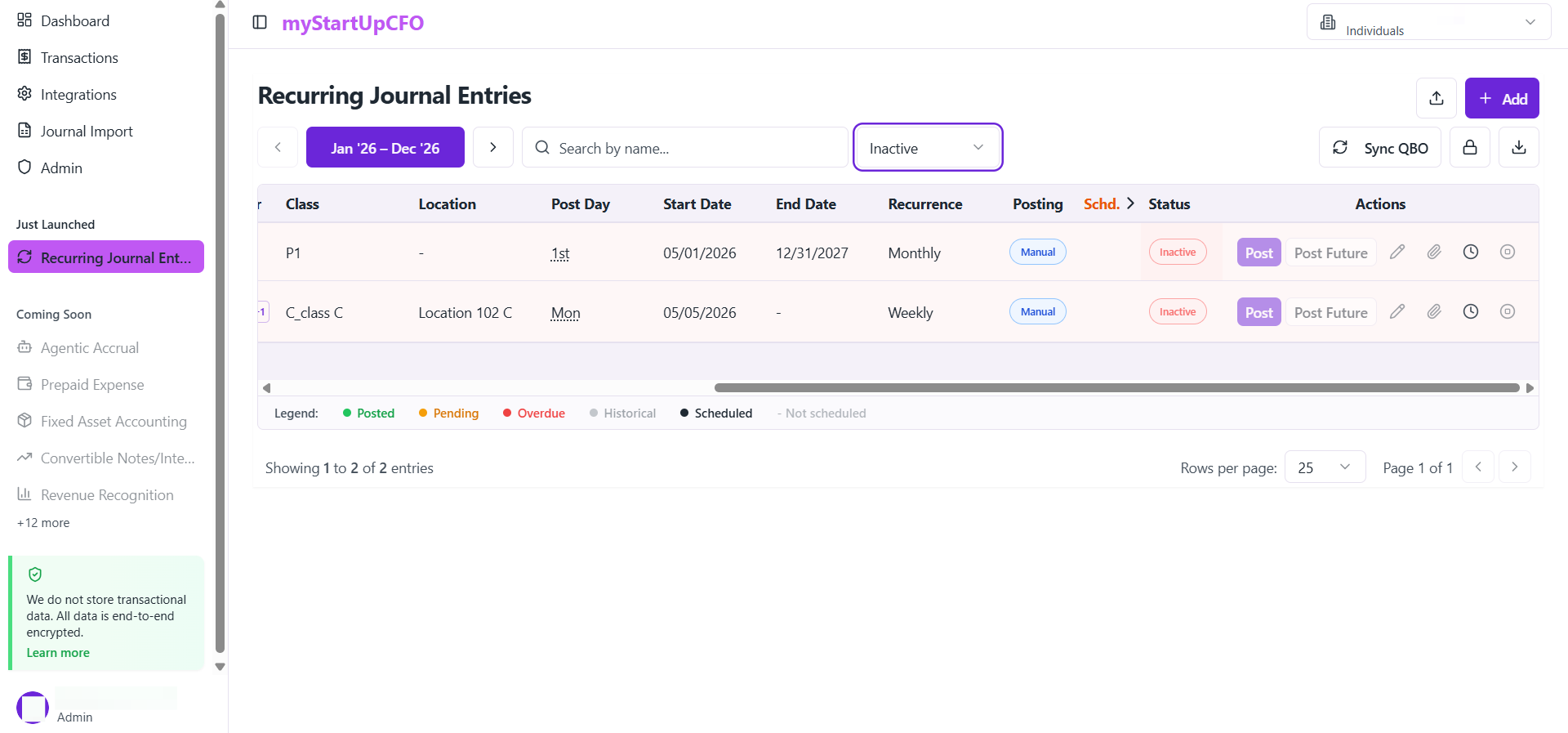Go to the previous date range

[278, 147]
